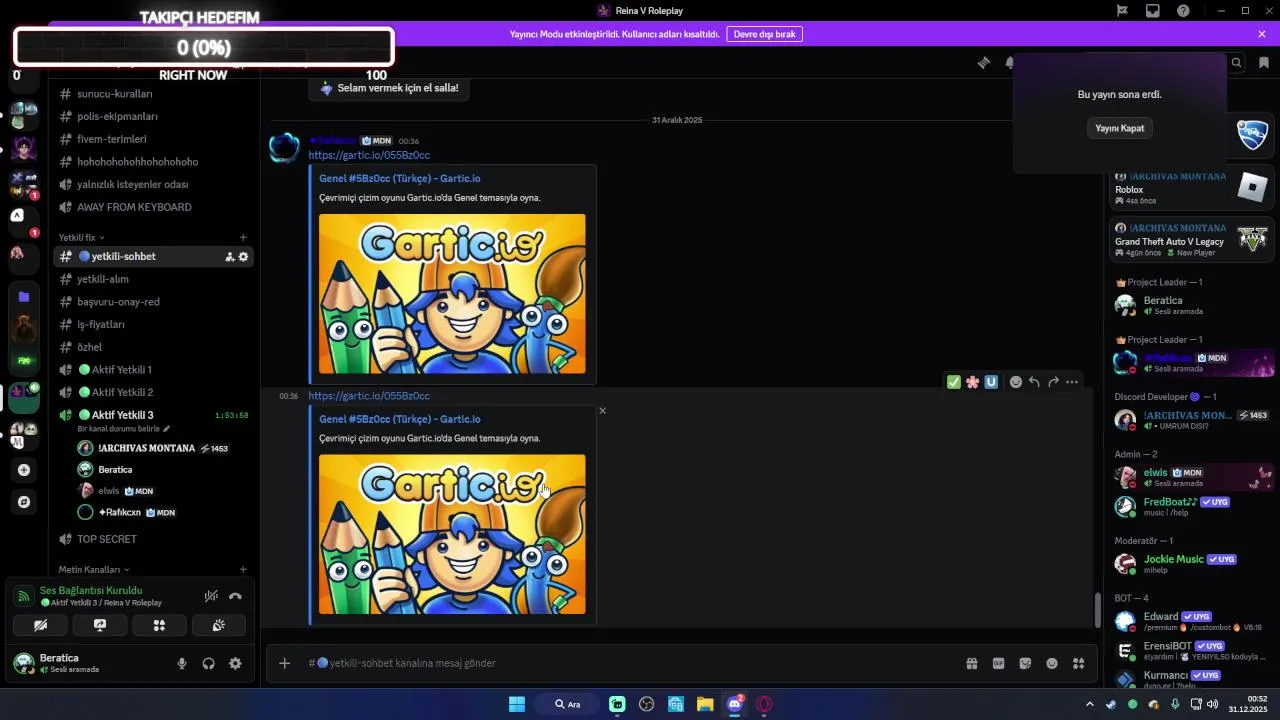Open the threads icon in header
Image resolution: width=1280 pixels, height=720 pixels.
tap(984, 62)
